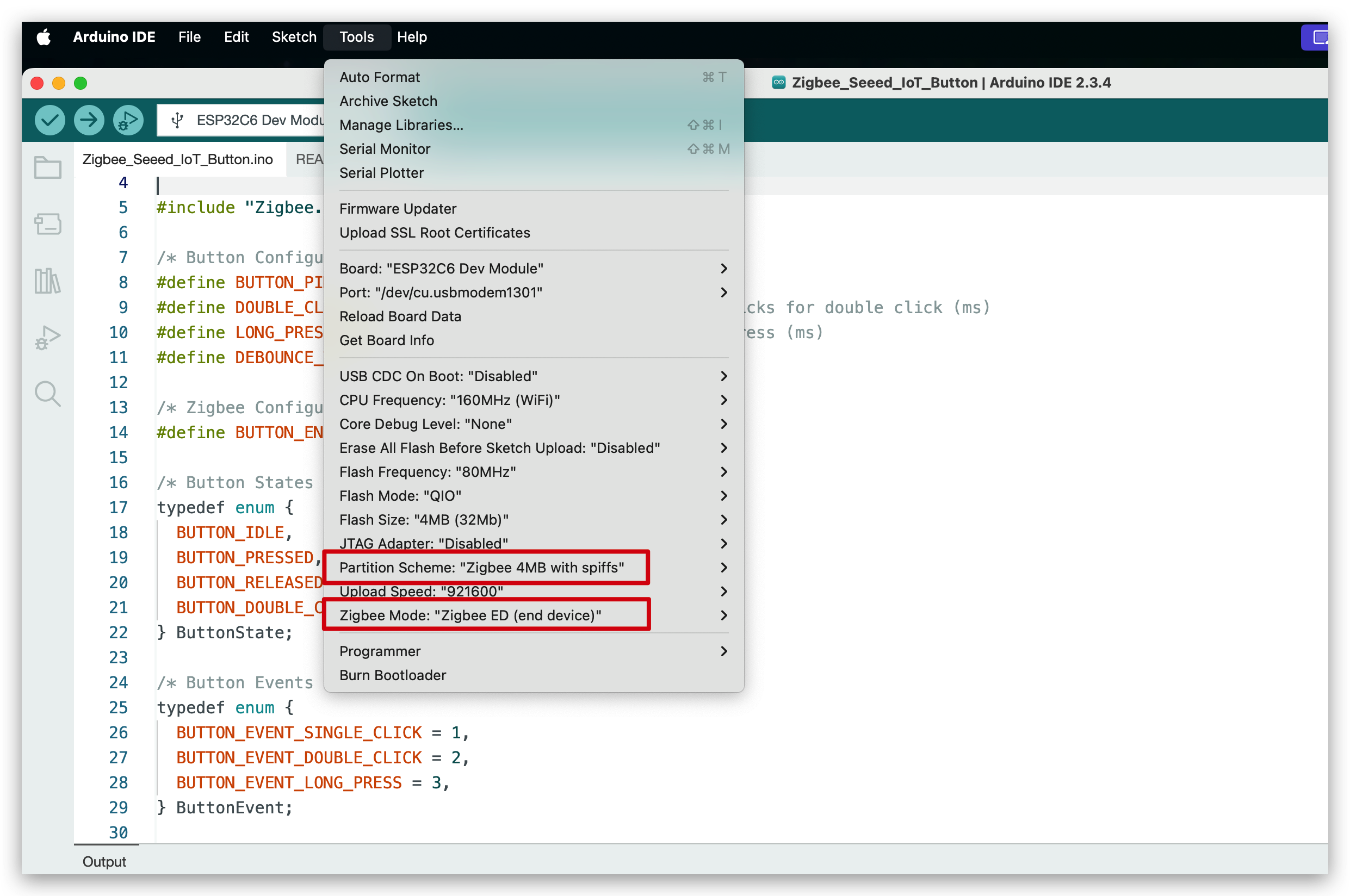Select Archive Sketch menu entry
The height and width of the screenshot is (896, 1350).
(x=533, y=101)
